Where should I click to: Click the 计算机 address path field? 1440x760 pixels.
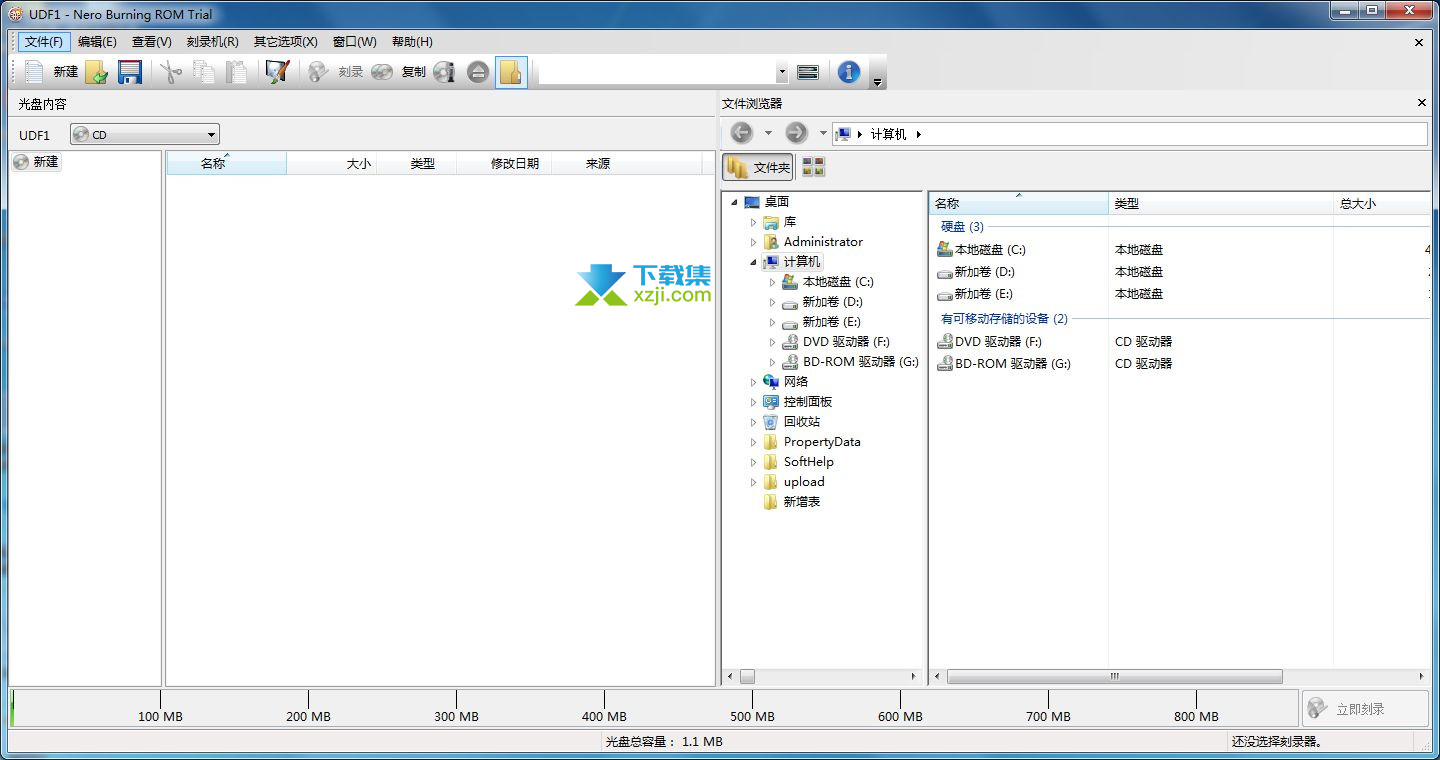coord(1130,134)
